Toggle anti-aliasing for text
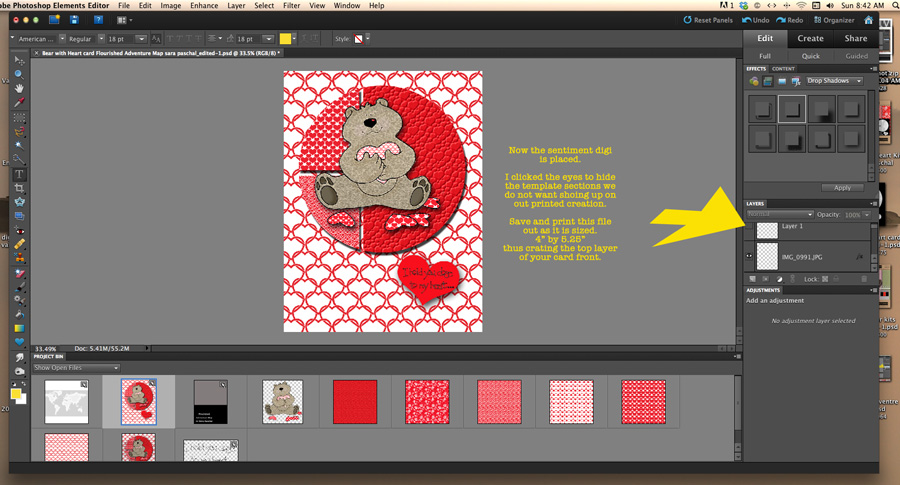 coord(156,39)
